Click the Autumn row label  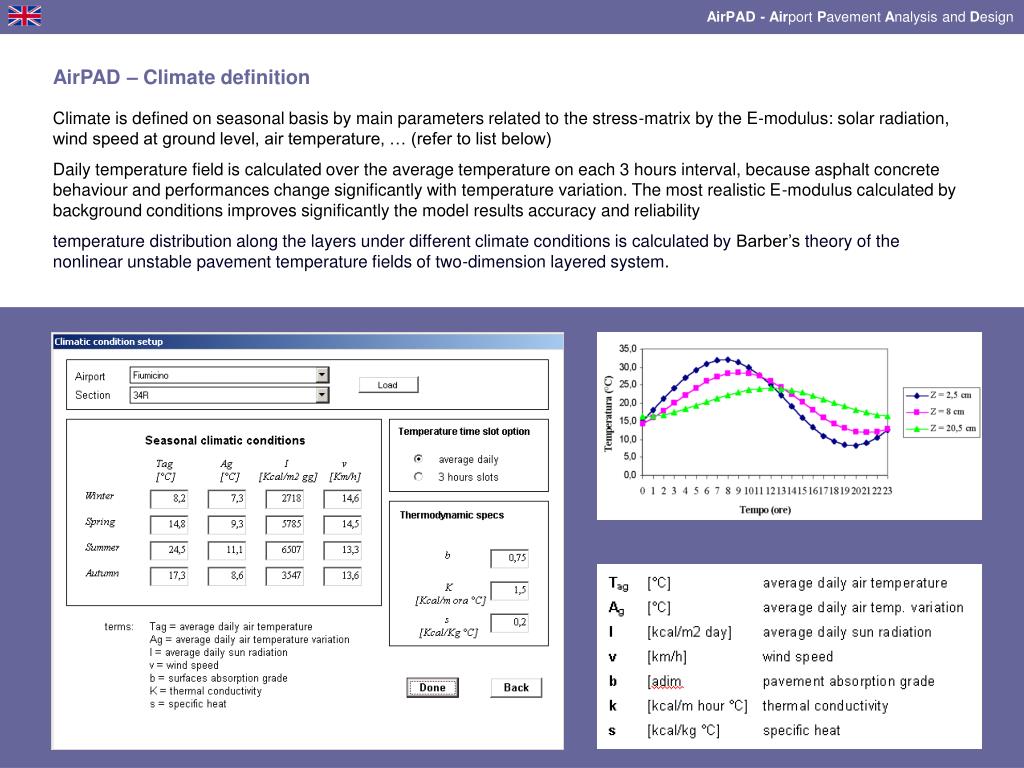tap(102, 573)
